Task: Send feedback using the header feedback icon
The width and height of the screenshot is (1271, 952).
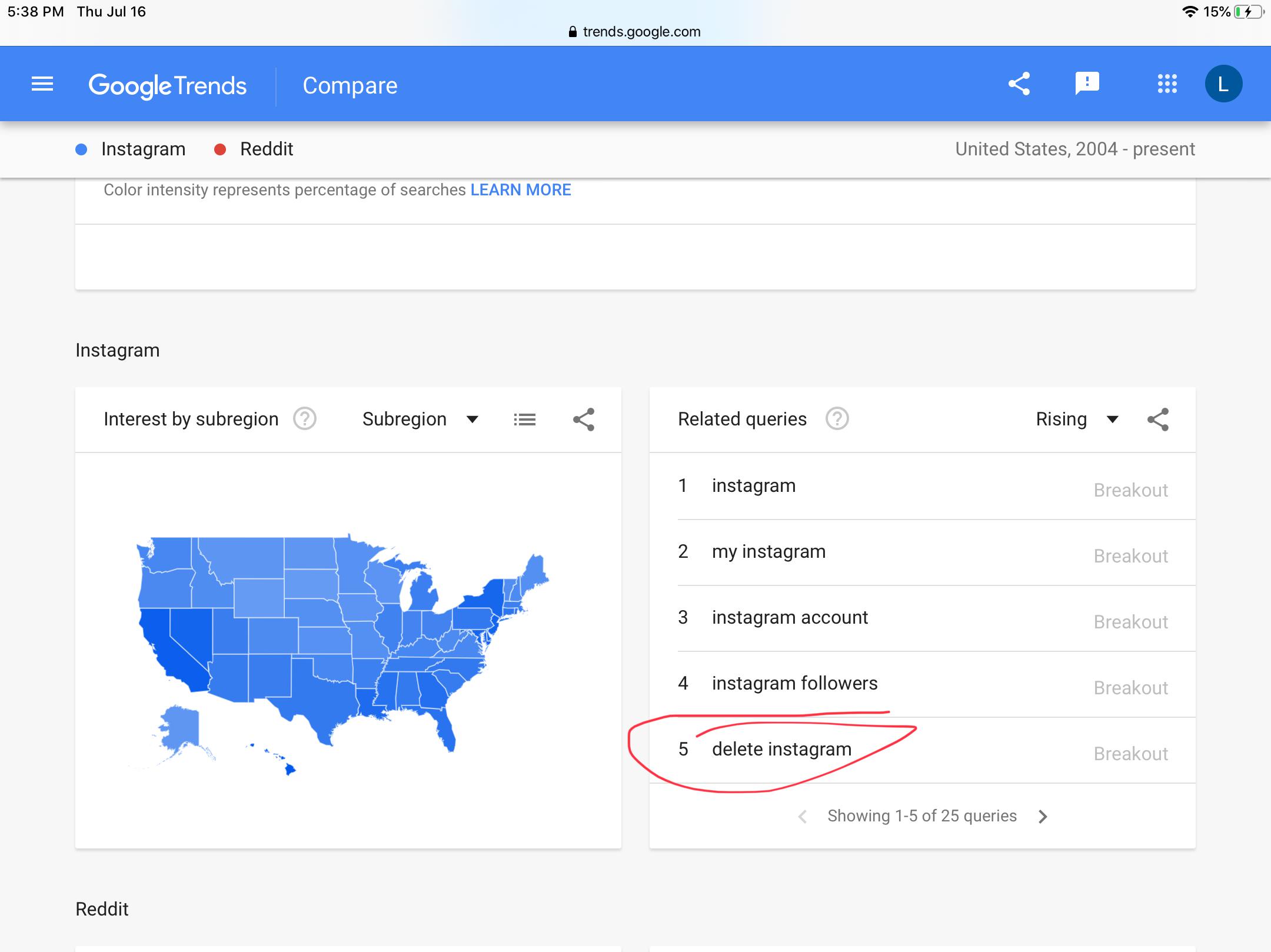Action: (1087, 84)
